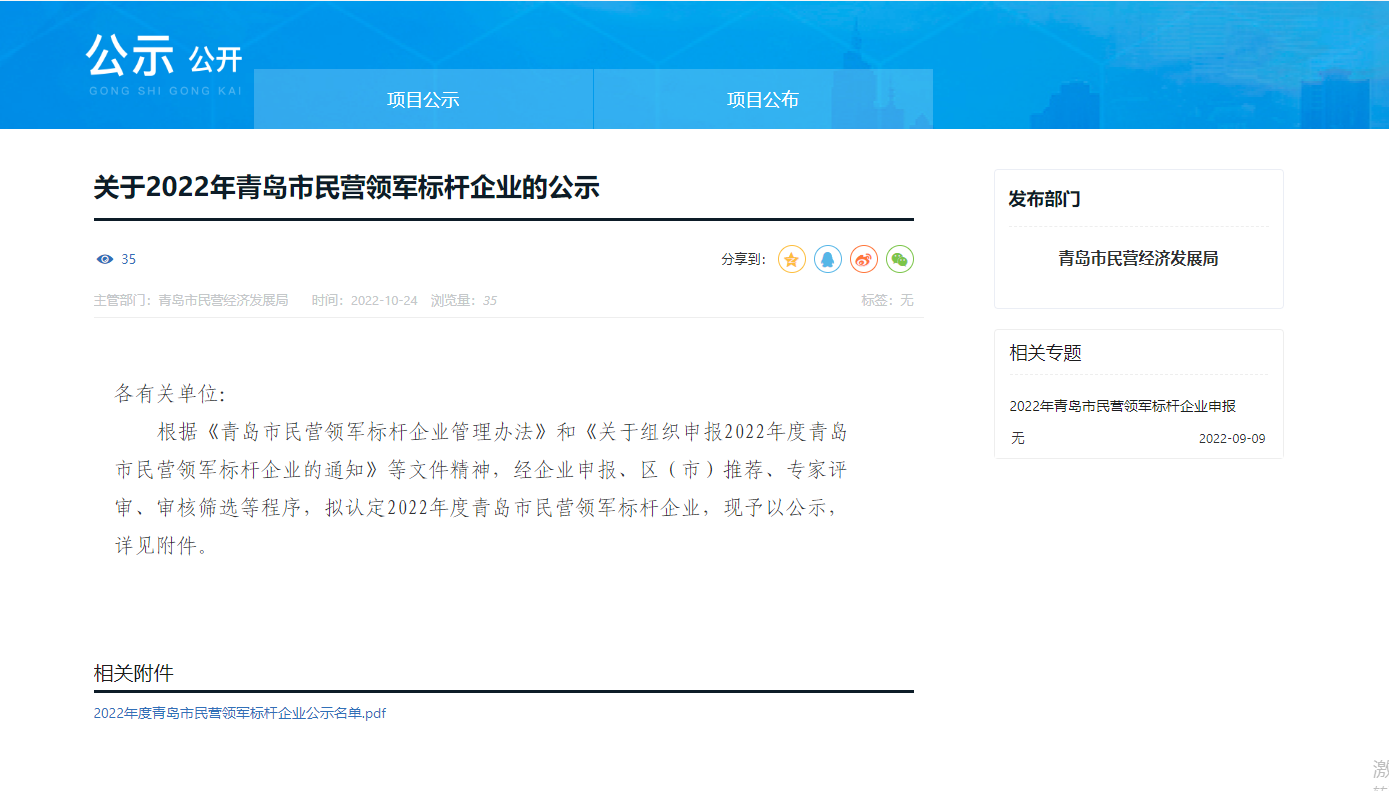
Task: Share the notice to Qzone via star icon
Action: pos(792,260)
